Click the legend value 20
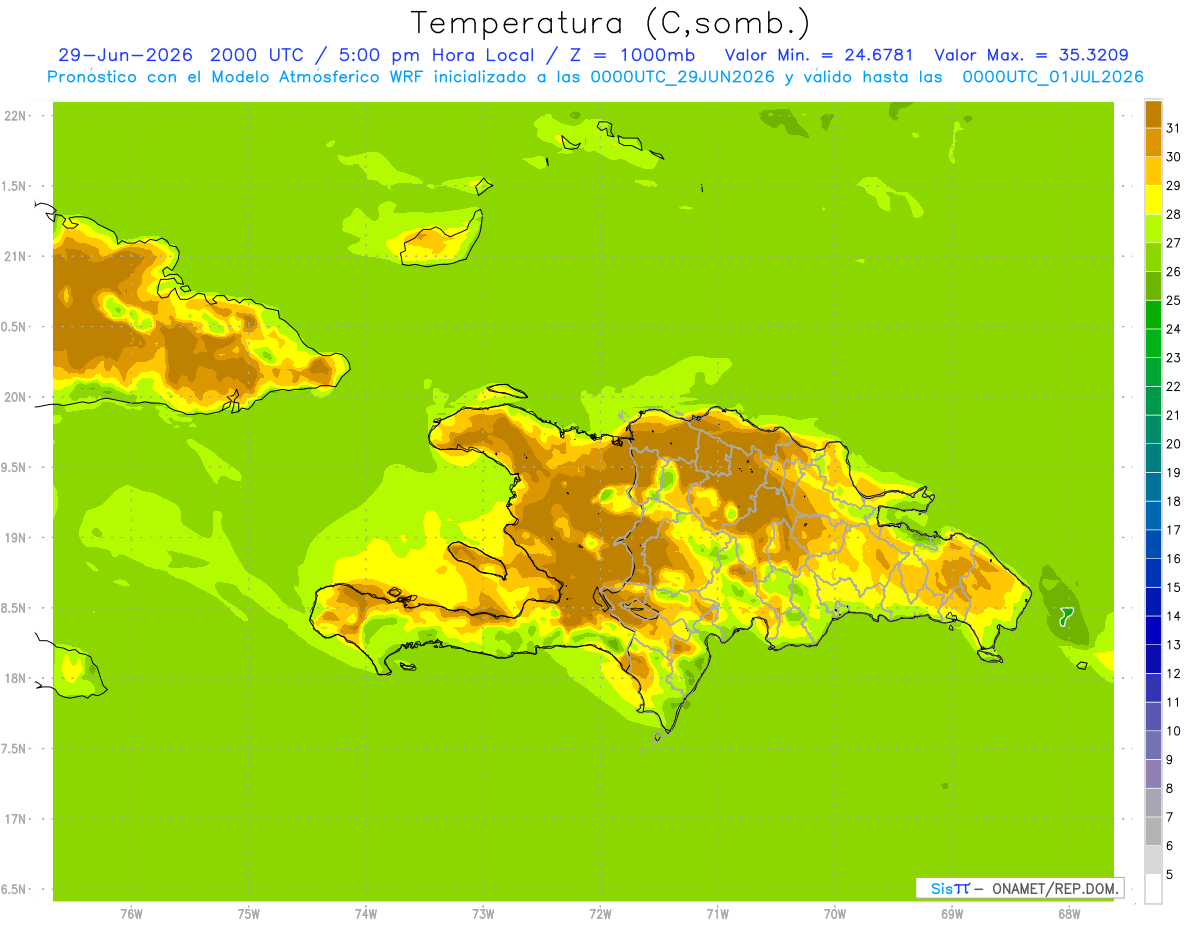This screenshot has width=1200, height=927. pos(1173,444)
